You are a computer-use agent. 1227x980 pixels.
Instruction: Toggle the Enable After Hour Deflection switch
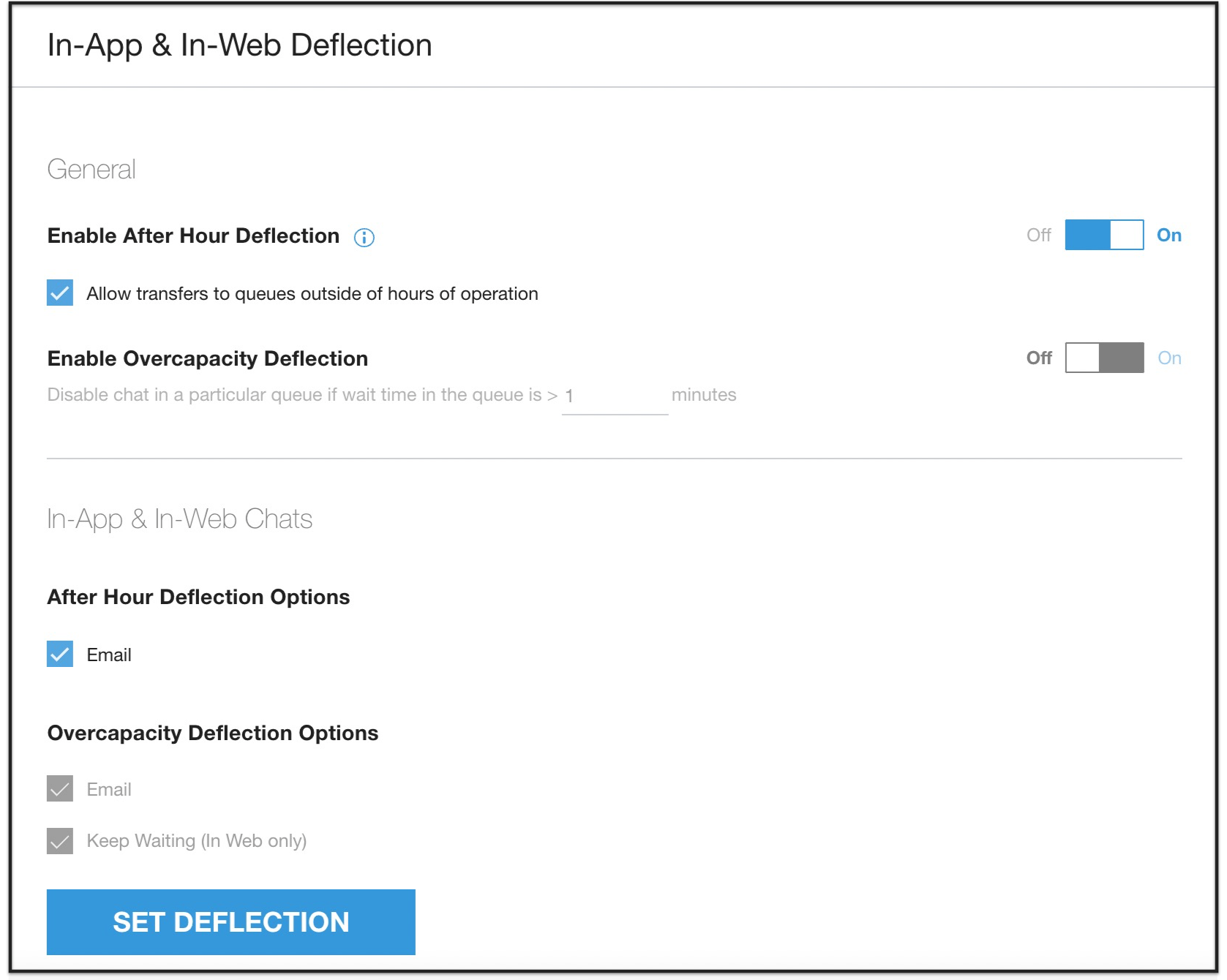[x=1104, y=235]
